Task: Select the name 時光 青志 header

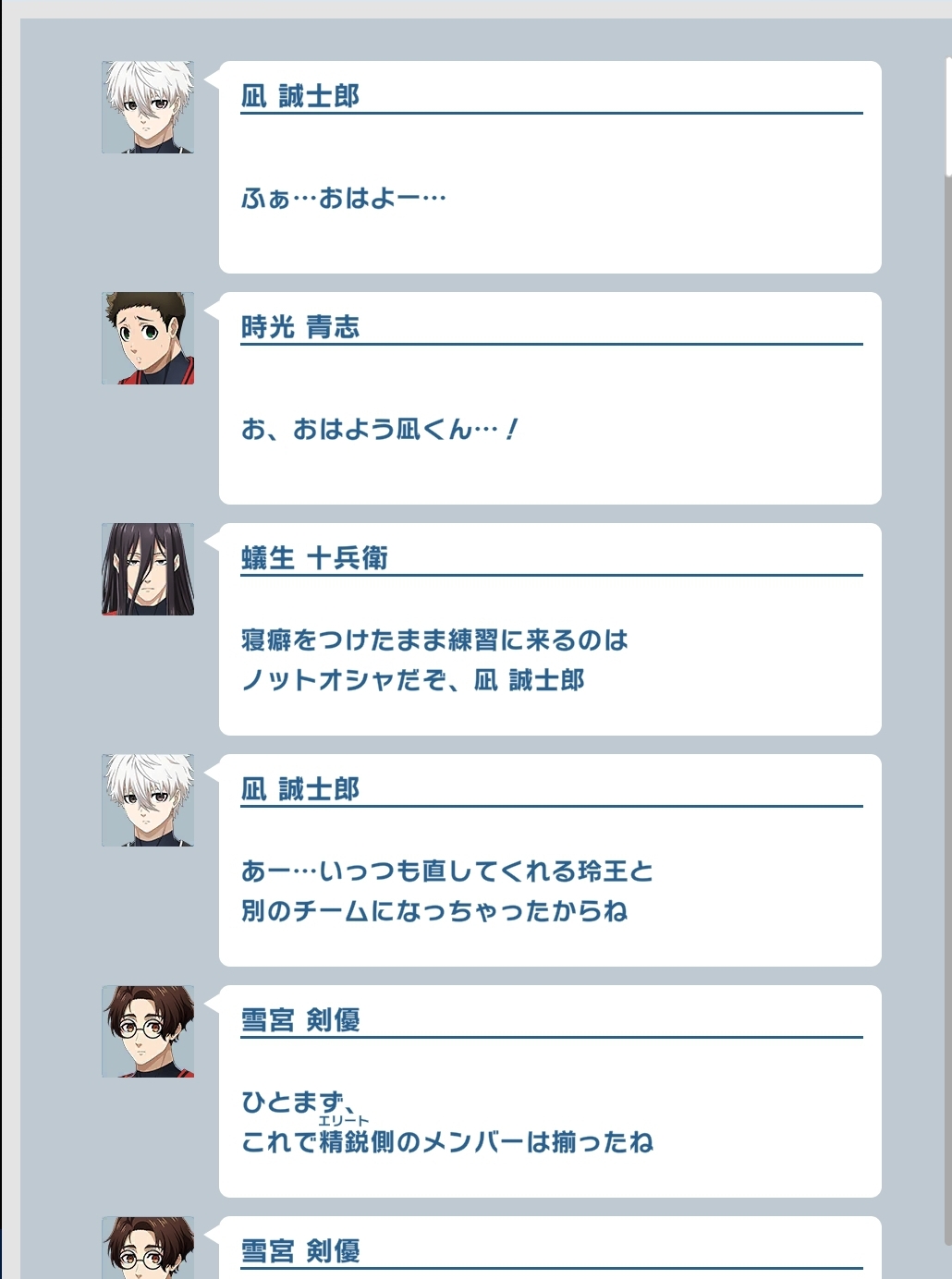Action: tap(300, 327)
